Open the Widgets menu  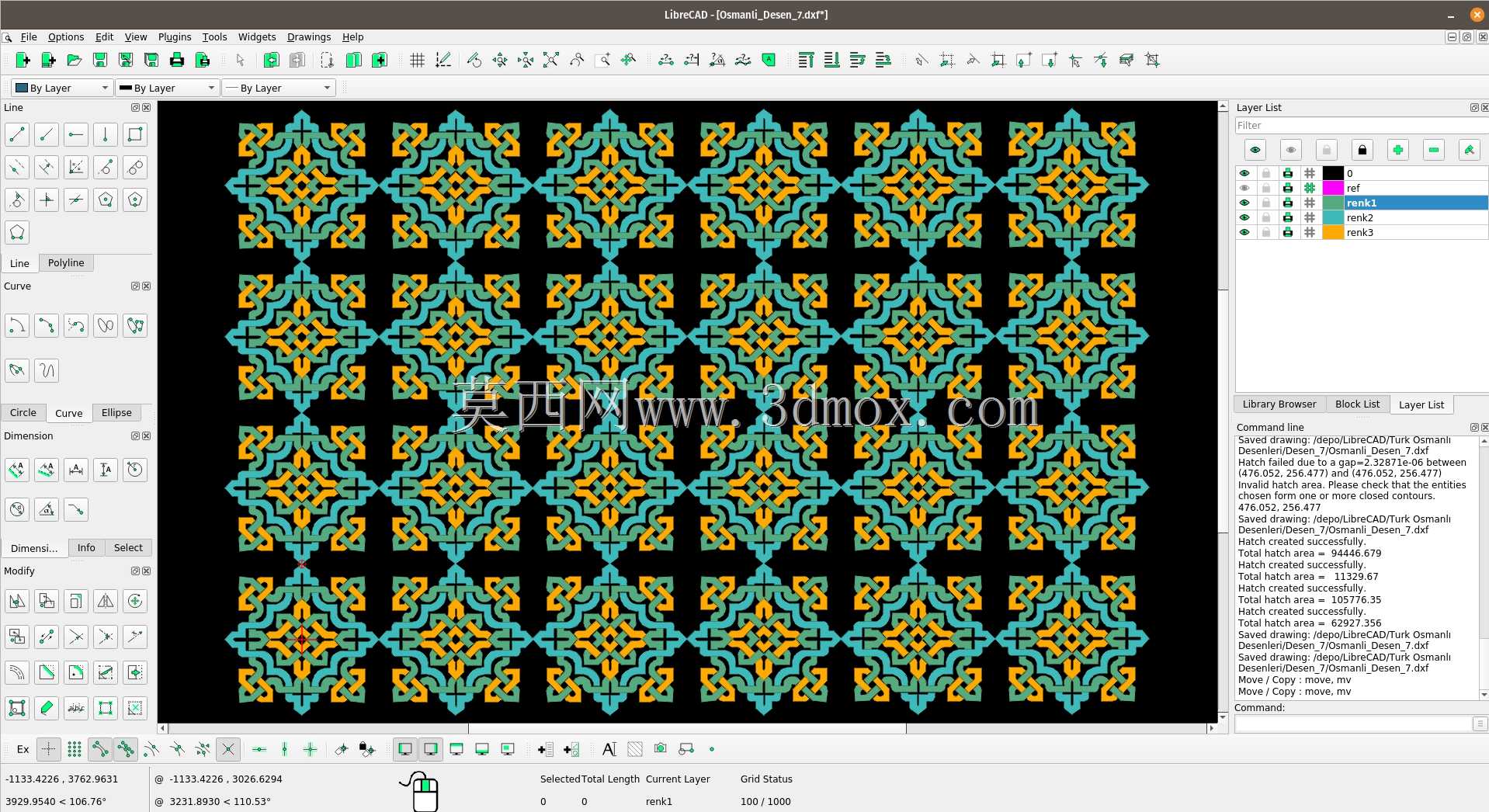coord(257,36)
